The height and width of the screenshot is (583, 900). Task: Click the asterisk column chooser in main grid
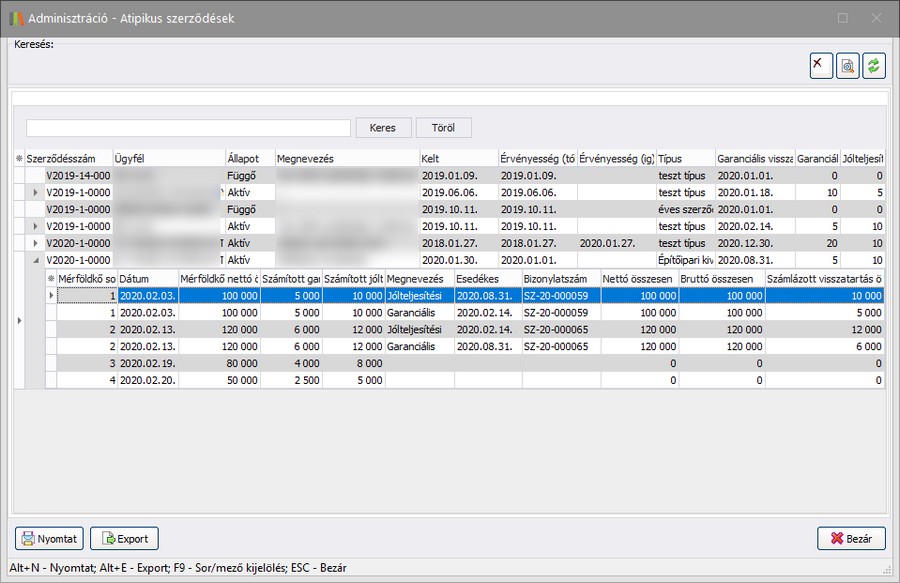click(x=18, y=159)
